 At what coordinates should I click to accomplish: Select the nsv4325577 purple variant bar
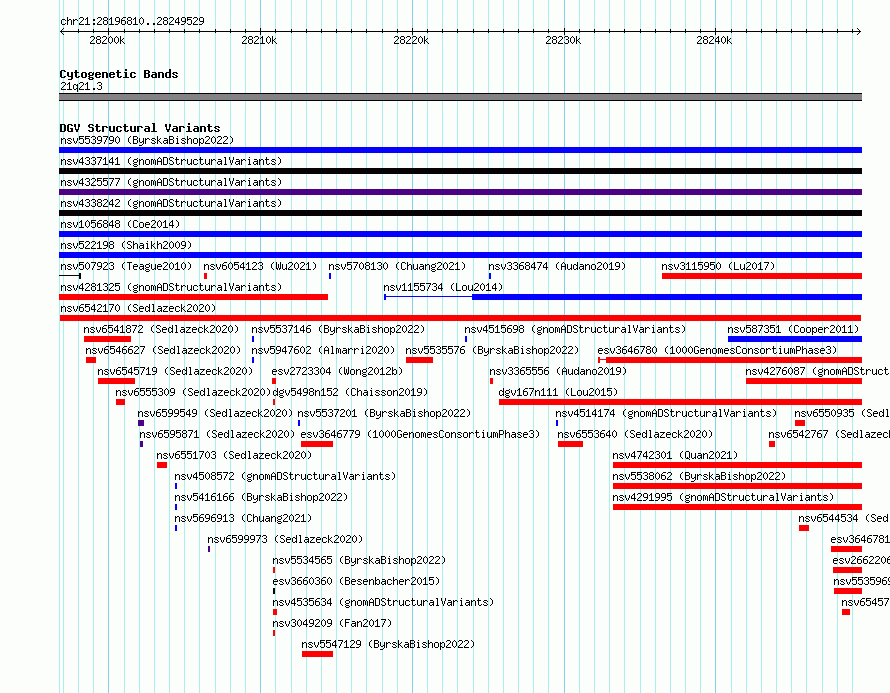(x=460, y=192)
